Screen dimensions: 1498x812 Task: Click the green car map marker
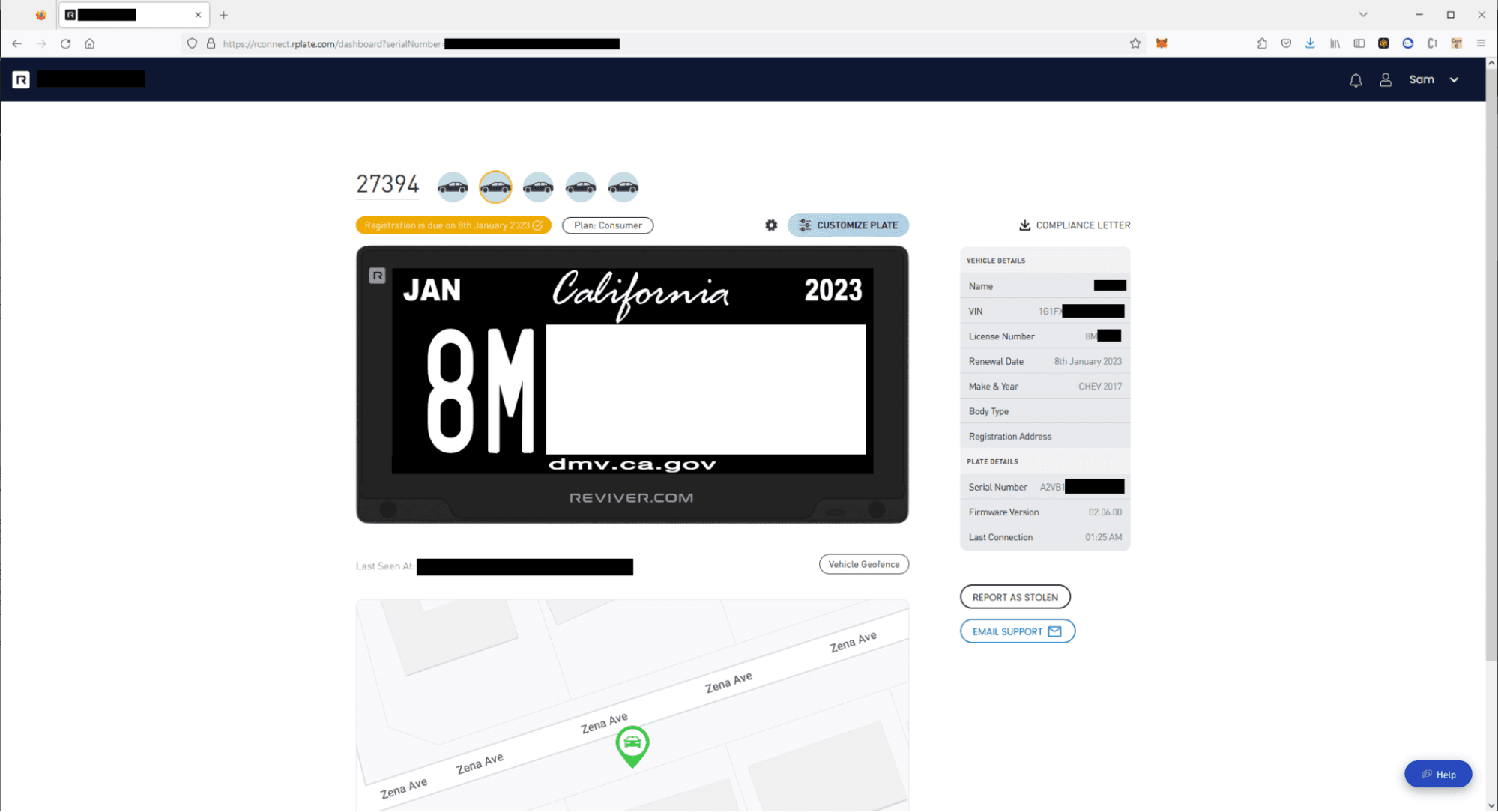[x=632, y=746]
